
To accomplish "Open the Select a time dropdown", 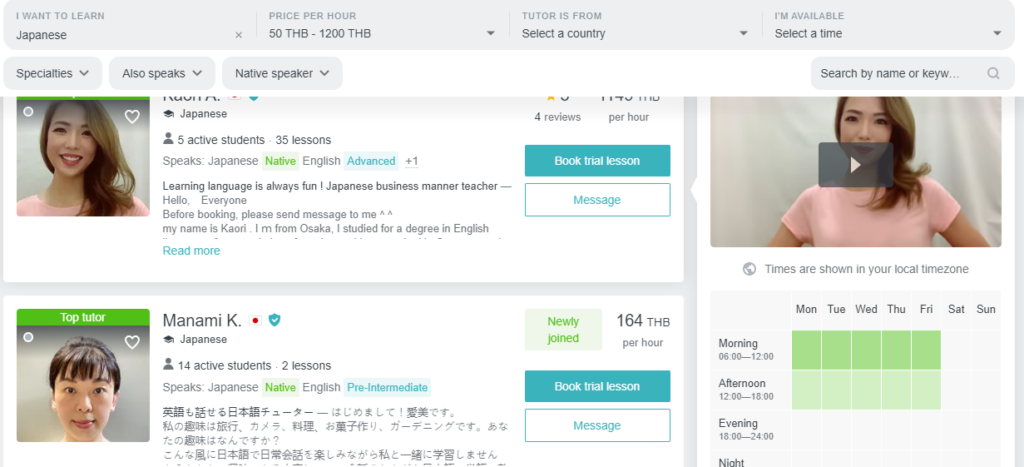I will coord(888,25).
